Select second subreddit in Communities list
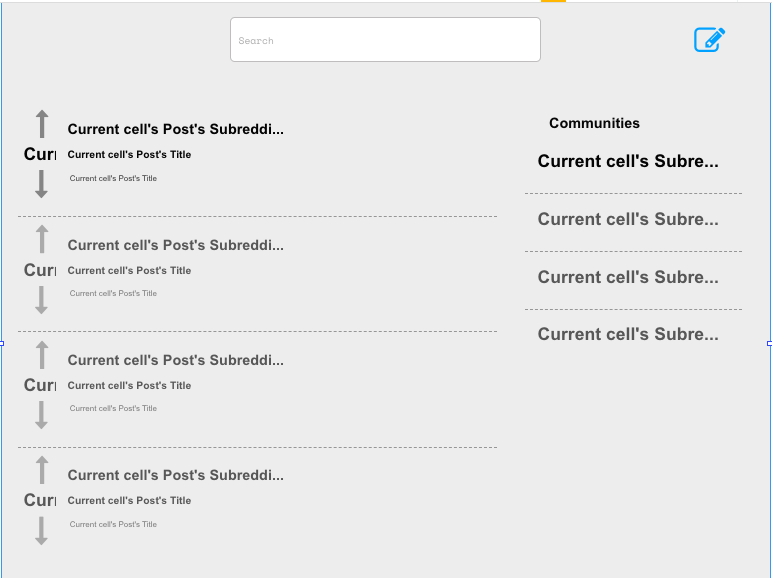This screenshot has width=772, height=578. pos(628,219)
